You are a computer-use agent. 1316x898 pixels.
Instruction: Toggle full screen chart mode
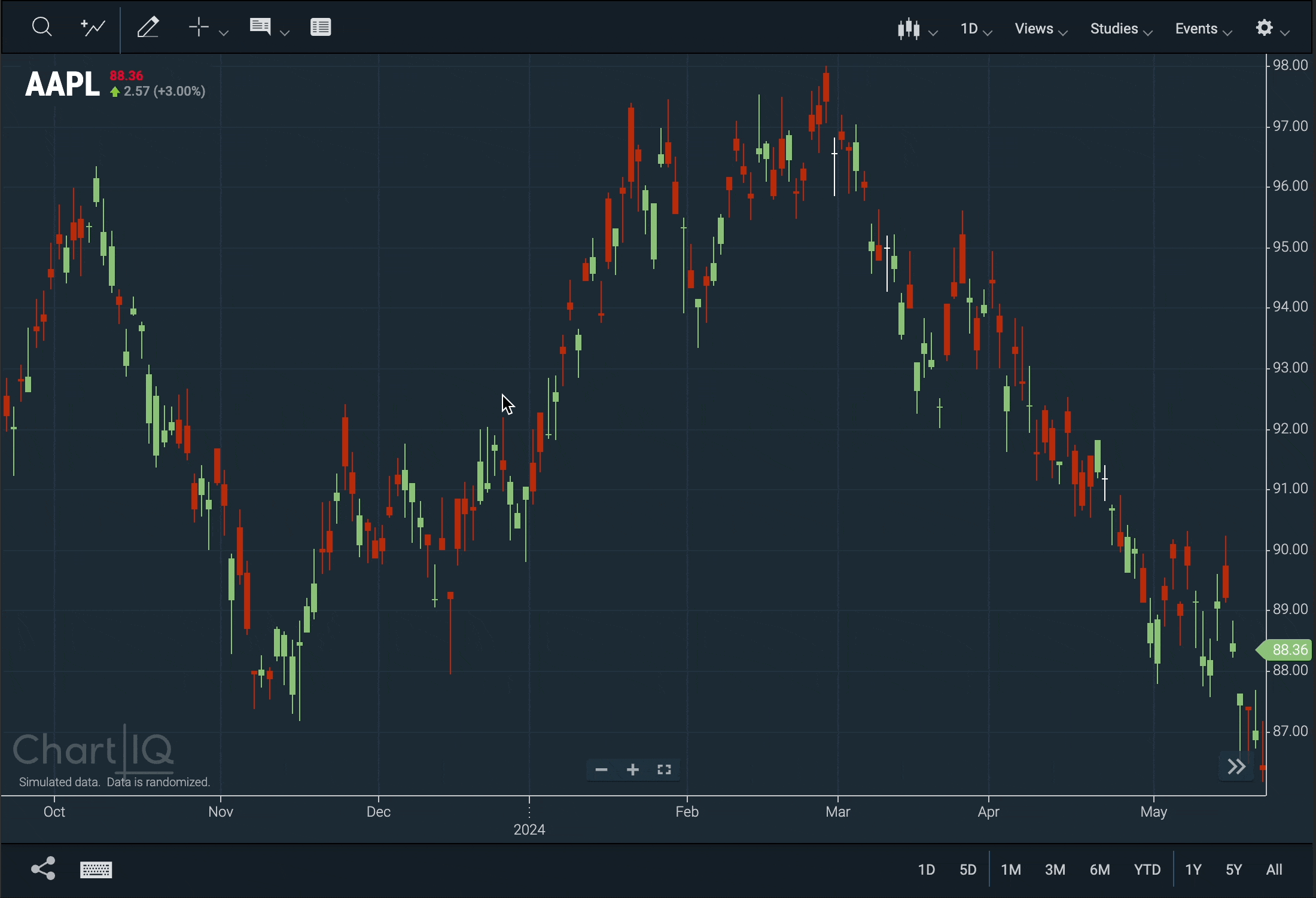coord(665,770)
